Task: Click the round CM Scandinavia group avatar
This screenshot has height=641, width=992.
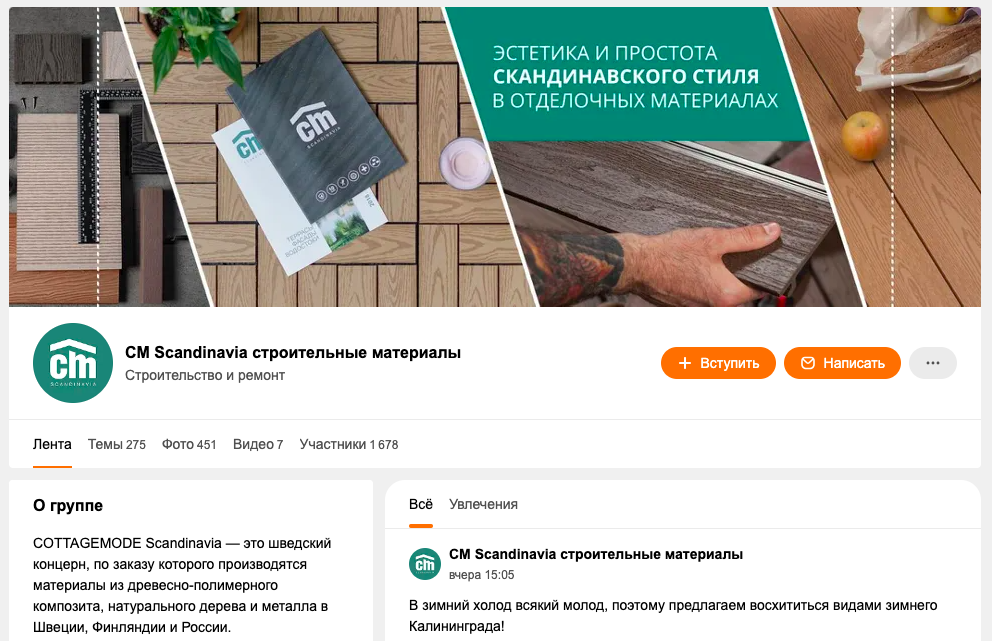Action: click(x=73, y=363)
